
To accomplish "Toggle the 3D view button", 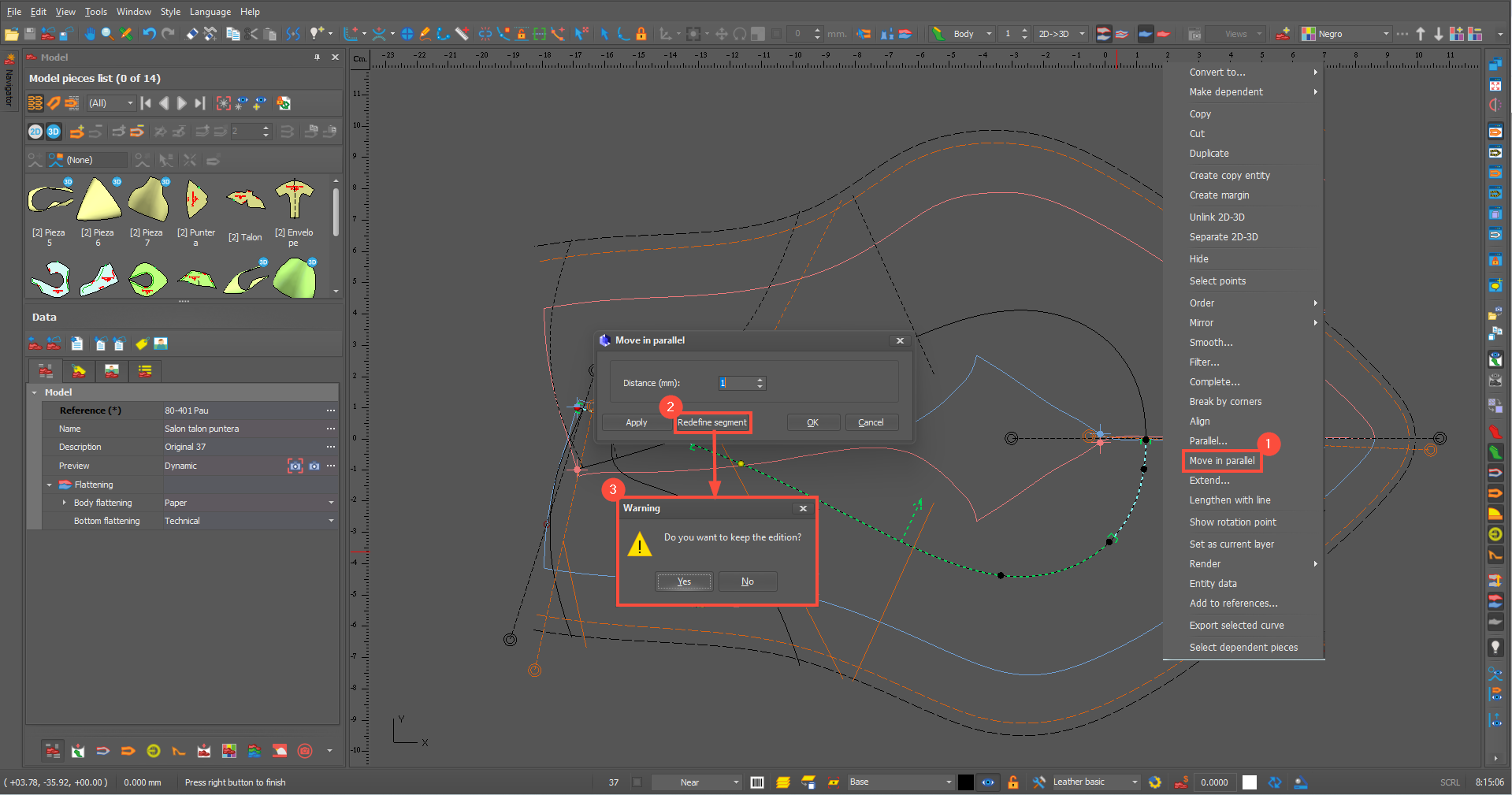I will tap(54, 132).
